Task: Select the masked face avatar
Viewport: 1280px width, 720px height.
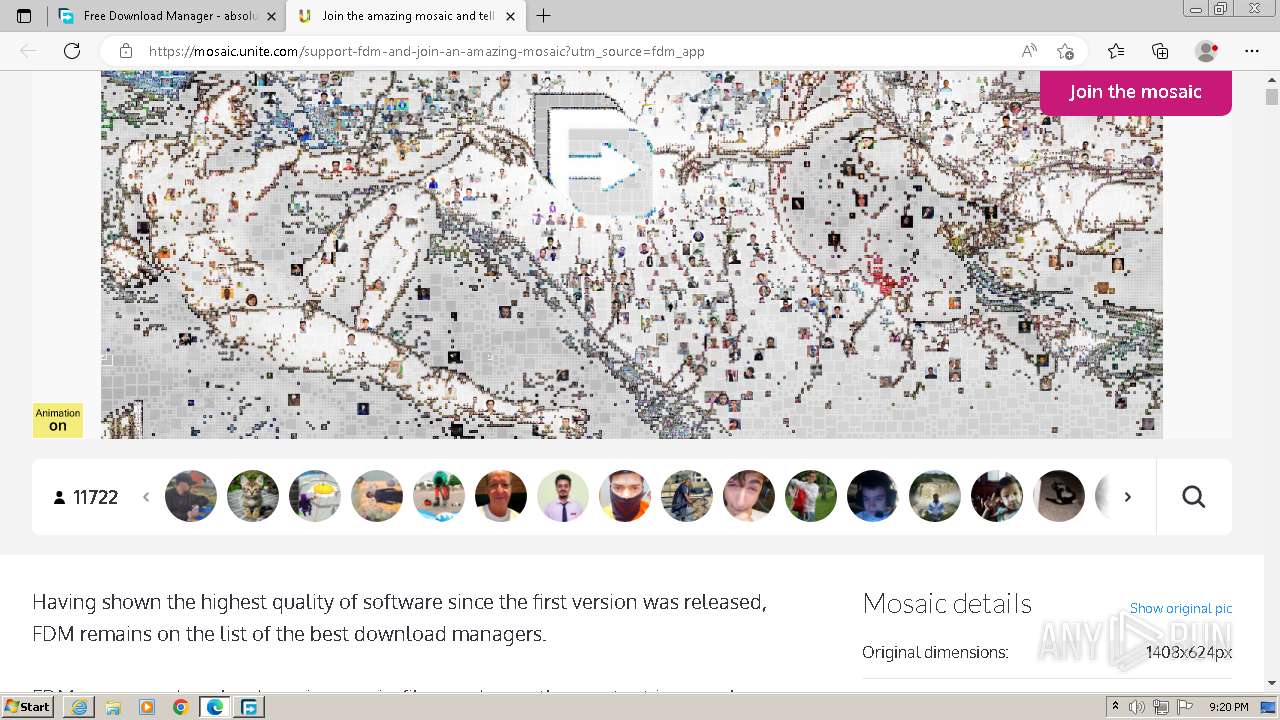Action: [625, 496]
